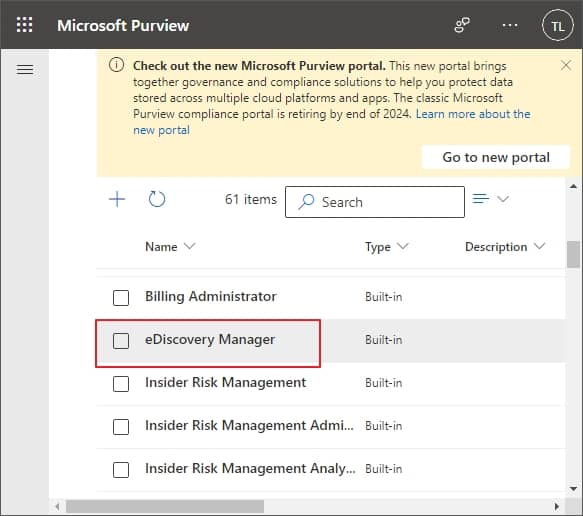The height and width of the screenshot is (516, 583).
Task: Click the vertical scrollbar thumb
Action: pos(573,254)
